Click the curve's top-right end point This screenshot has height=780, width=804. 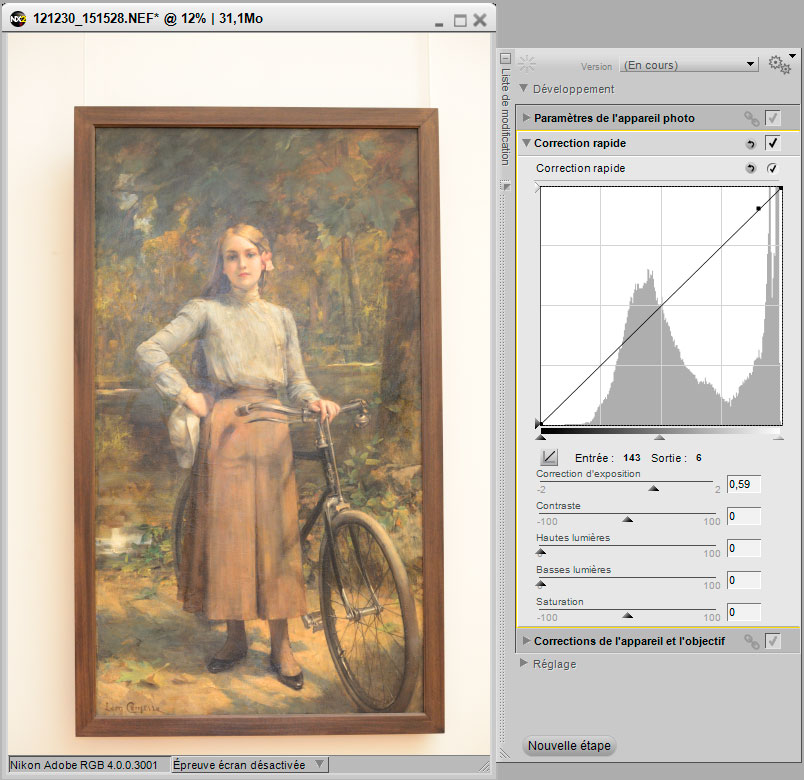(x=780, y=188)
